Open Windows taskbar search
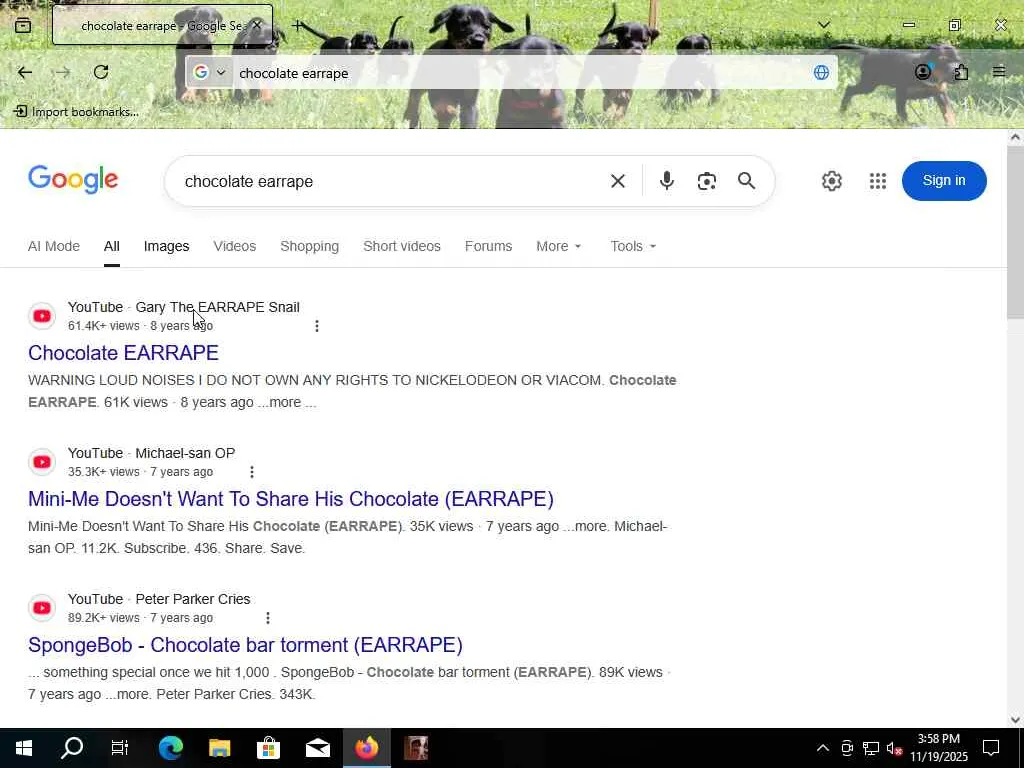 tap(72, 748)
